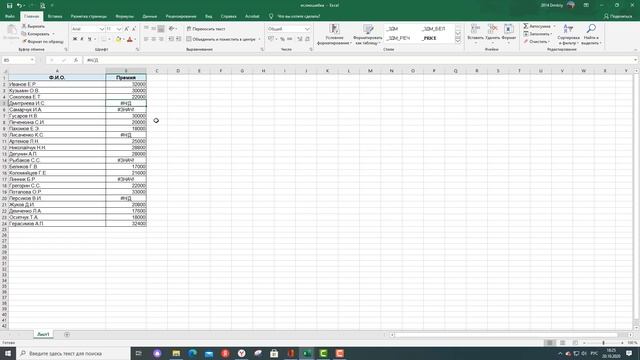Center cell content horizontally
The image size is (640, 360).
[153, 39]
